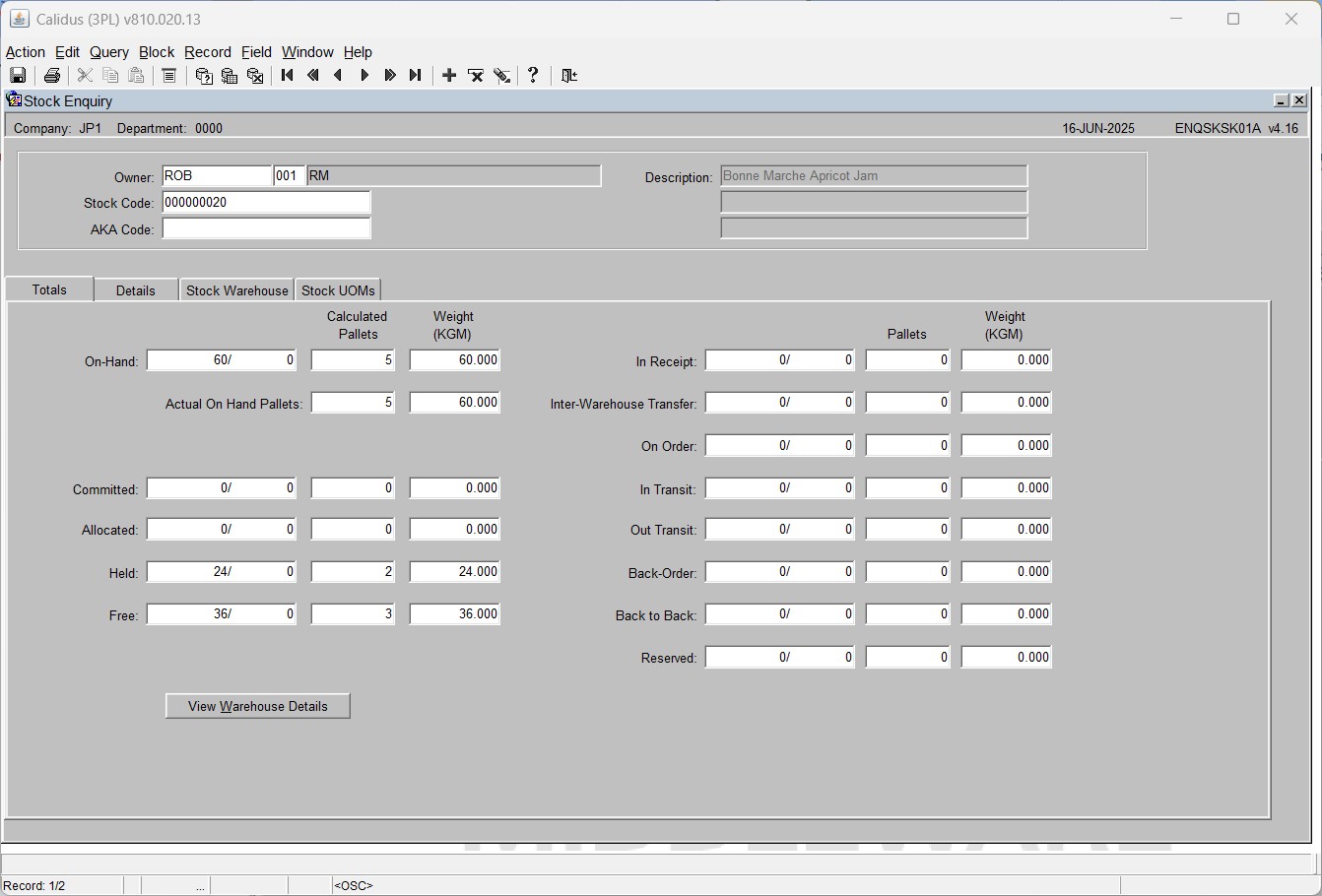Click the On-Hand quantity field 60/
The height and width of the screenshot is (896, 1322).
222,360
